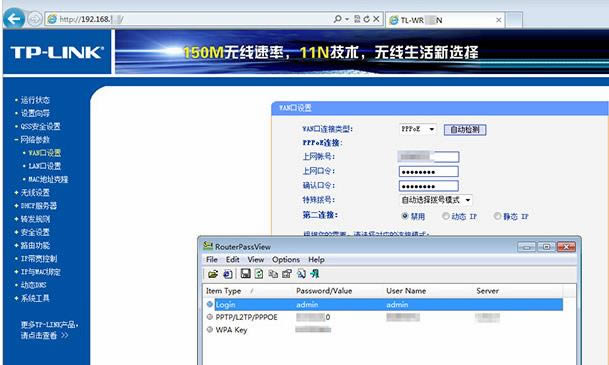Image resolution: width=609 pixels, height=365 pixels.
Task: Open RouterPassView Help menu
Action: pyautogui.click(x=317, y=259)
